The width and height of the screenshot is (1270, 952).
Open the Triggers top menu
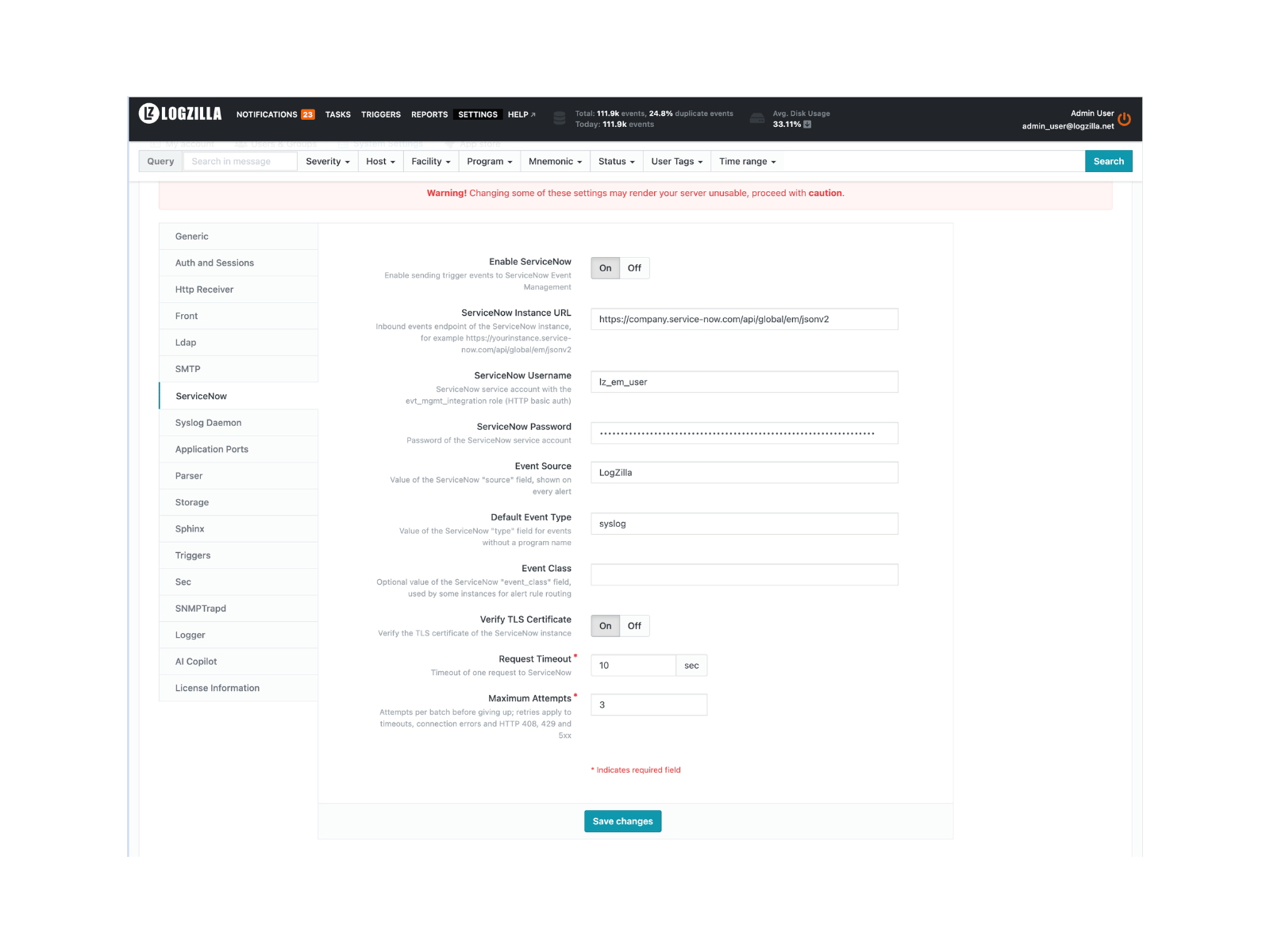point(381,114)
